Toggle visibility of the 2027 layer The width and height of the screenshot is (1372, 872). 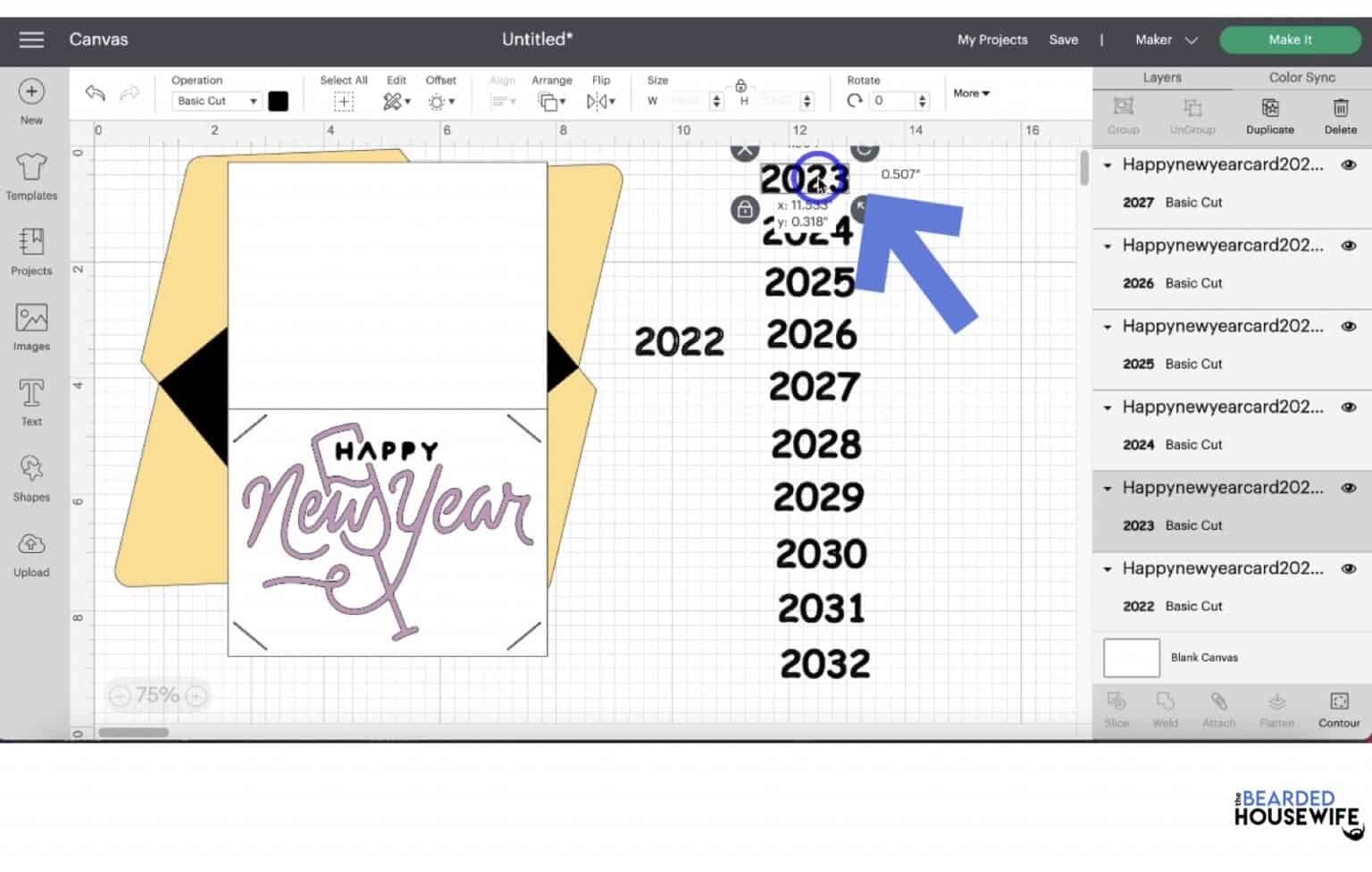coord(1349,164)
